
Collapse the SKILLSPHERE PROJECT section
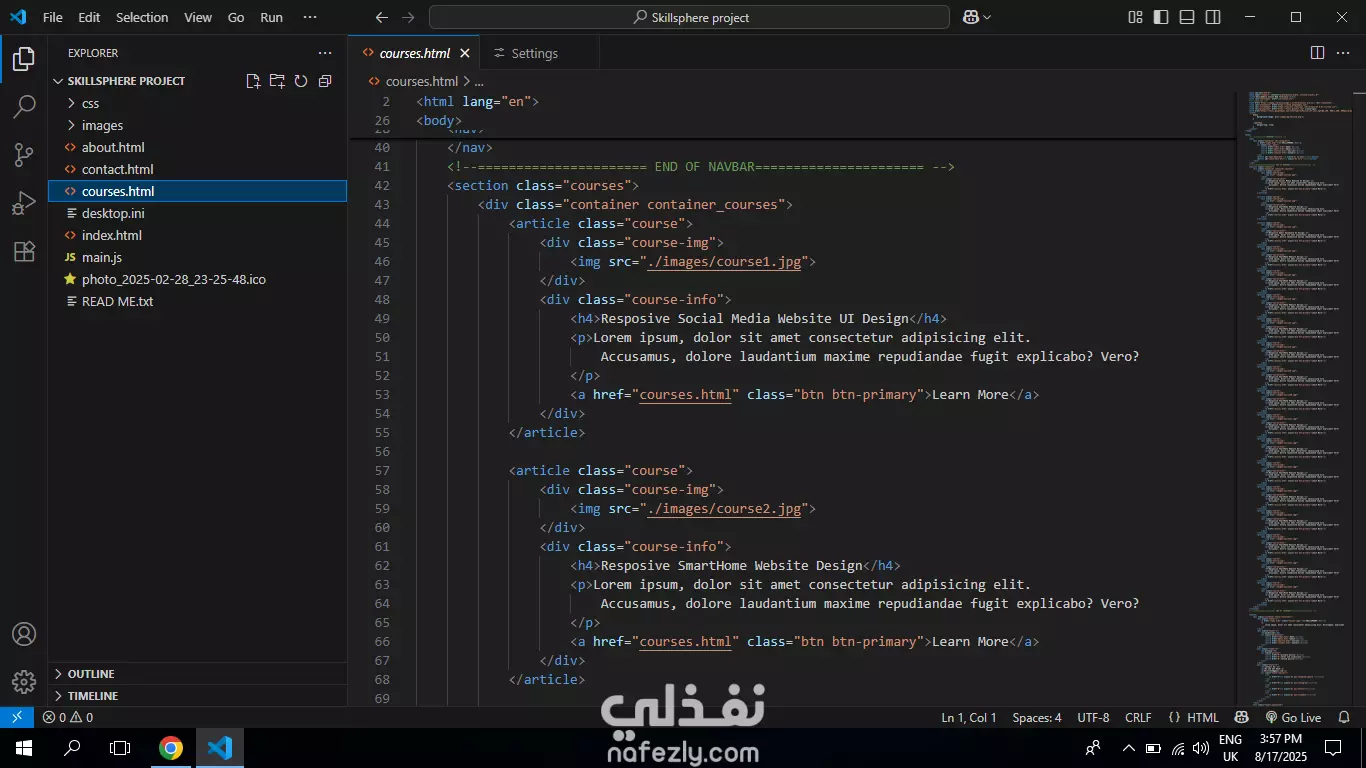click(126, 81)
